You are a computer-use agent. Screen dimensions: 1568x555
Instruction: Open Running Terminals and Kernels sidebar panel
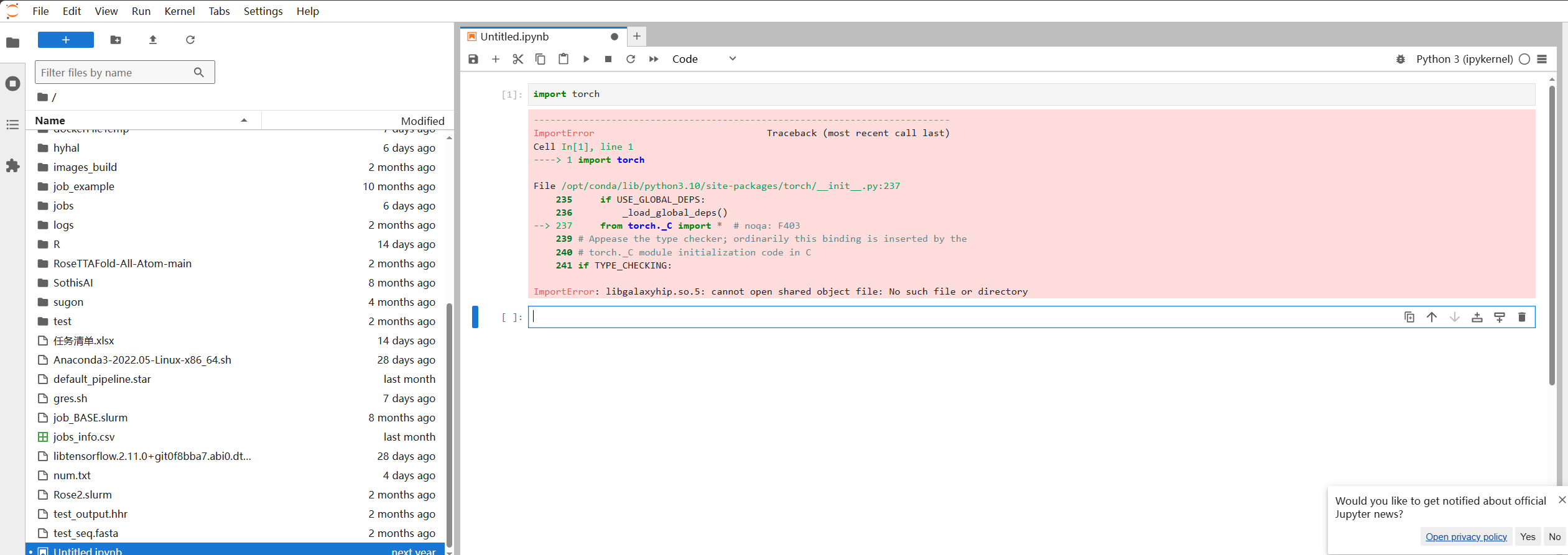[x=12, y=83]
